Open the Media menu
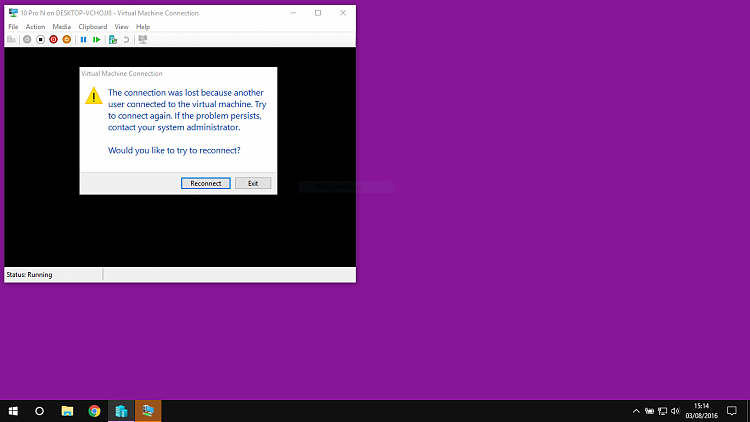 [x=62, y=27]
